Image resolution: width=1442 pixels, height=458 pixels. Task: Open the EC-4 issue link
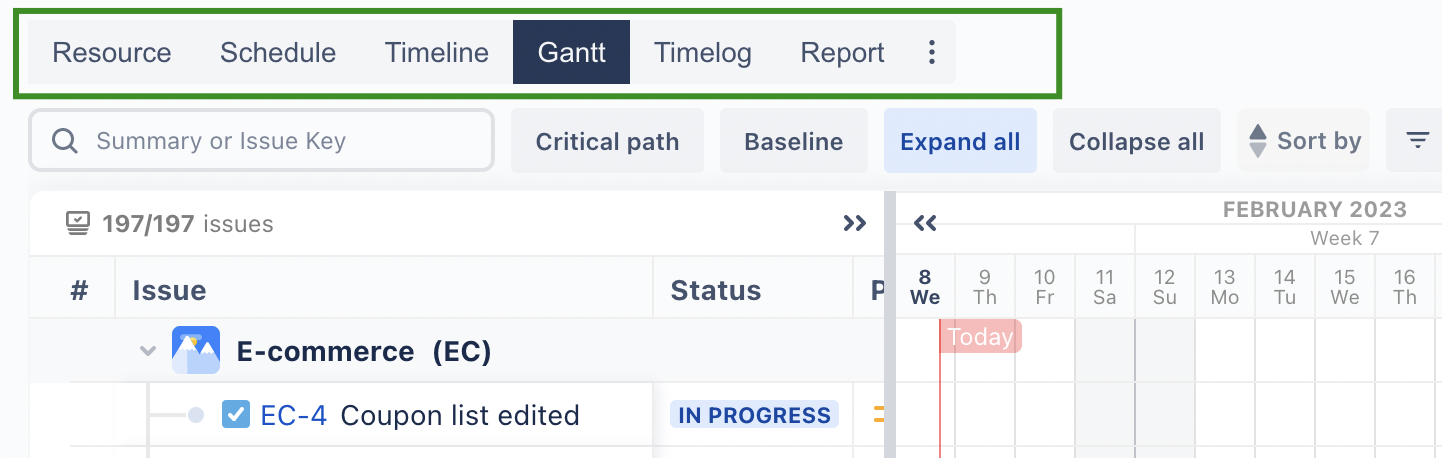(x=293, y=414)
